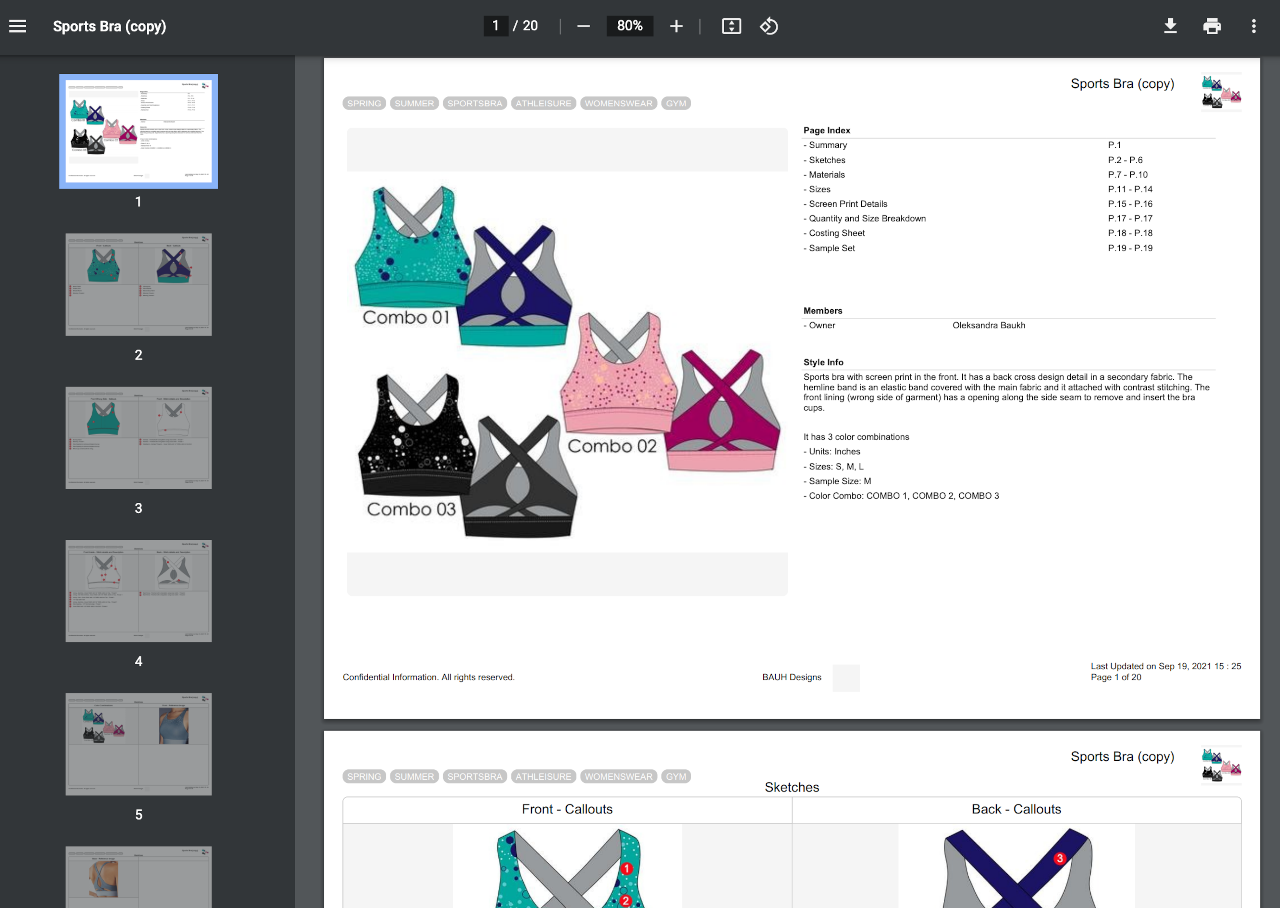This screenshot has width=1280, height=908.
Task: Click the 'BAUH Designs' footer text
Action: coord(792,677)
